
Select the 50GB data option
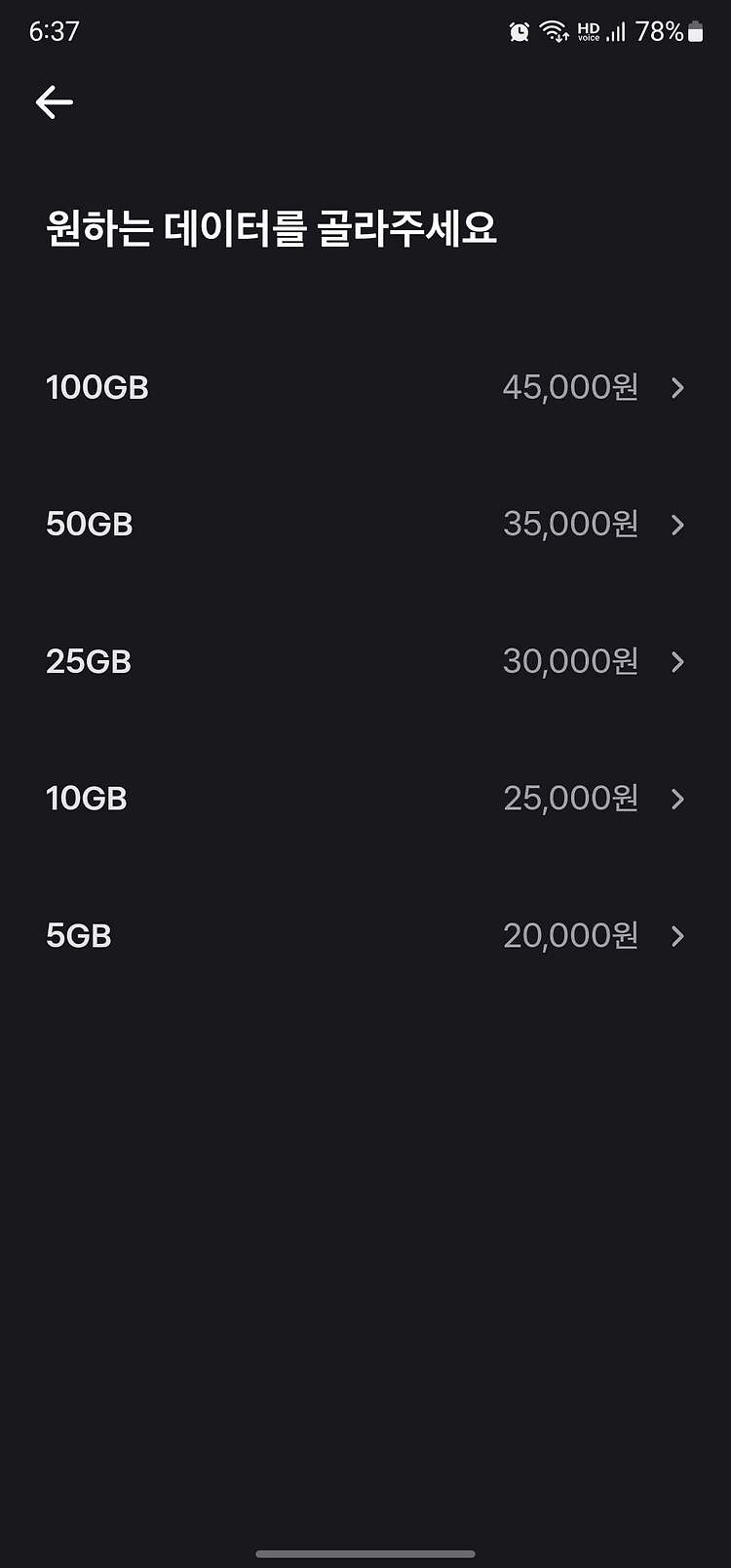[x=365, y=525]
